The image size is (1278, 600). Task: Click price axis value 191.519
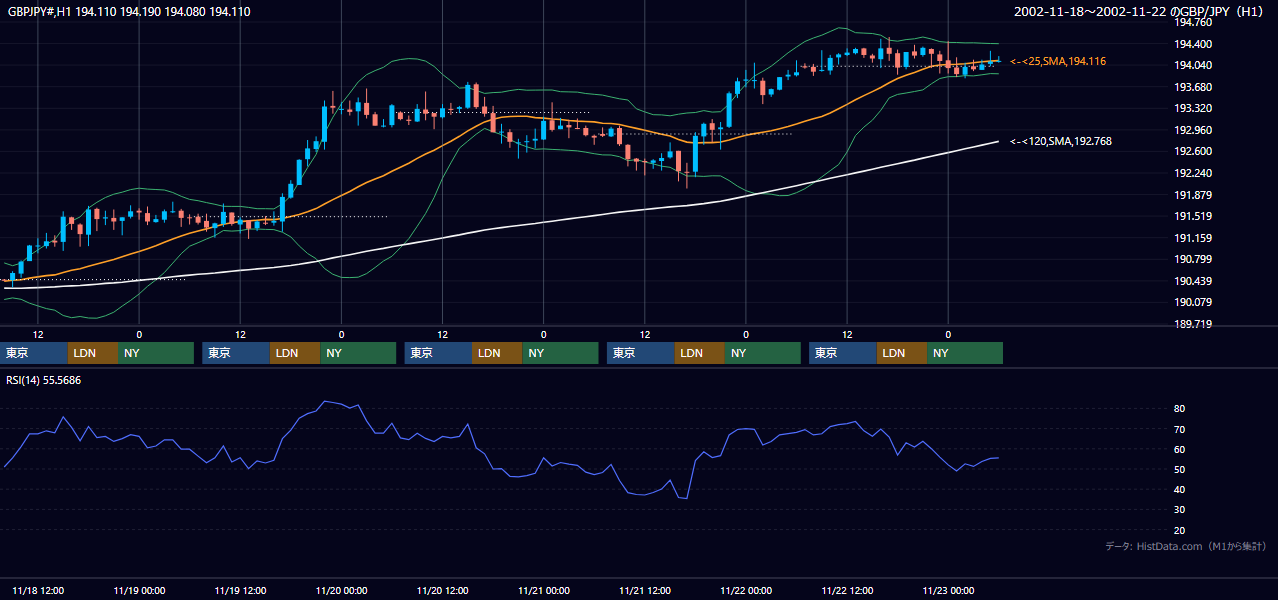[1192, 216]
